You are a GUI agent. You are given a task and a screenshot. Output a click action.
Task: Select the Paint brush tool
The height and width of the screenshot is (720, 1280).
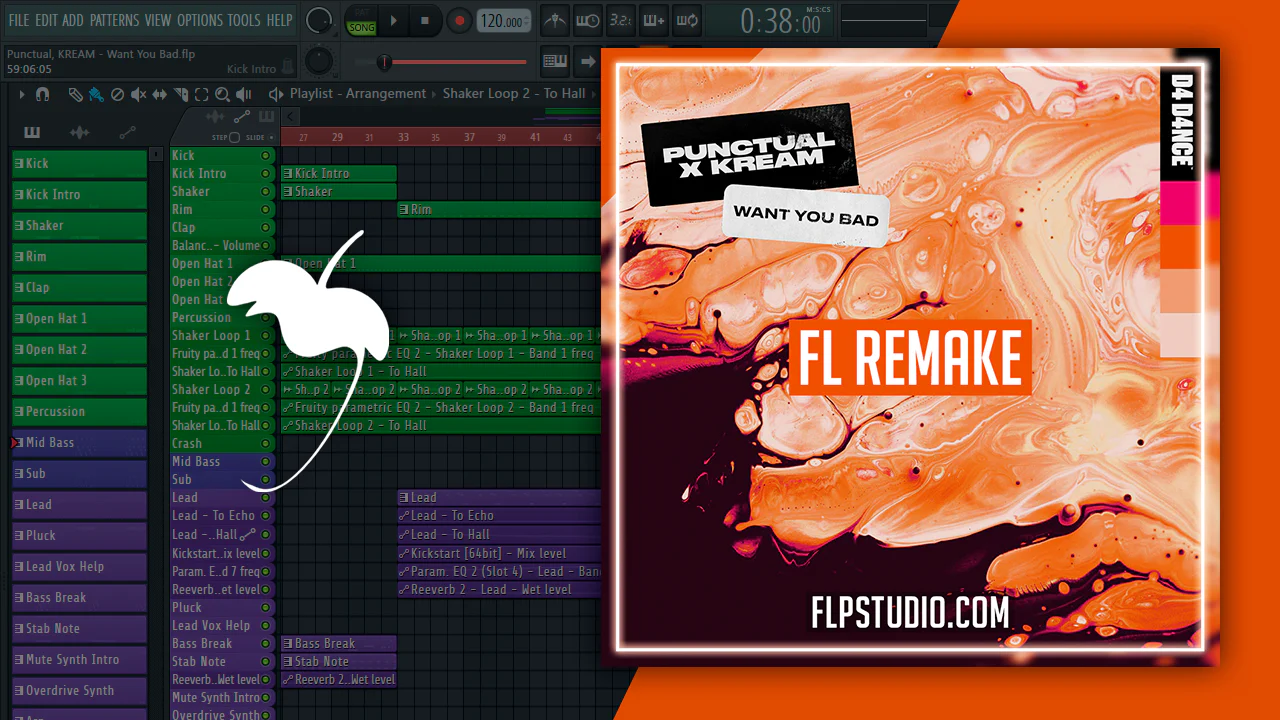[x=96, y=94]
